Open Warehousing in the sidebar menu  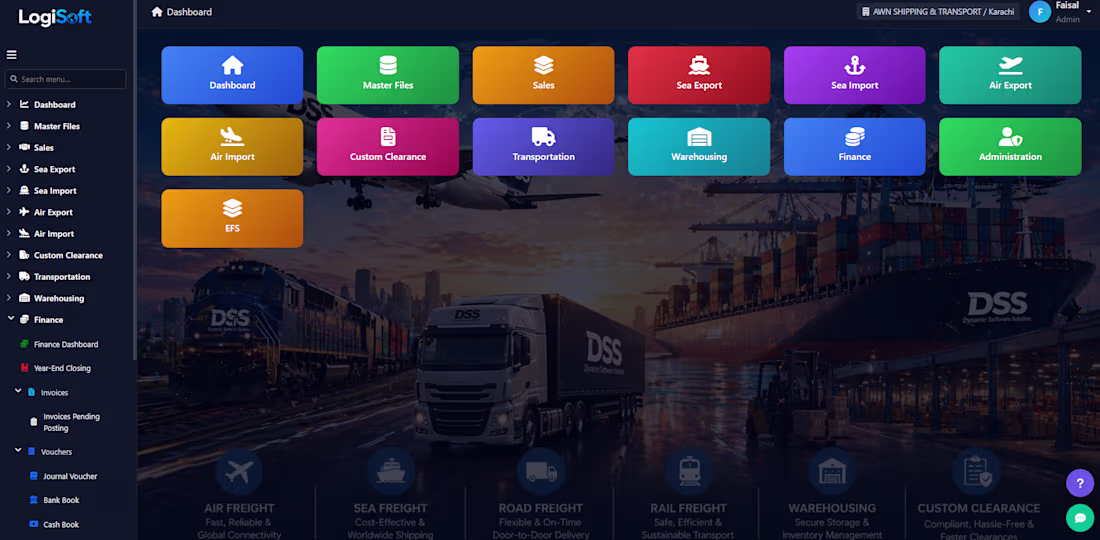(59, 298)
